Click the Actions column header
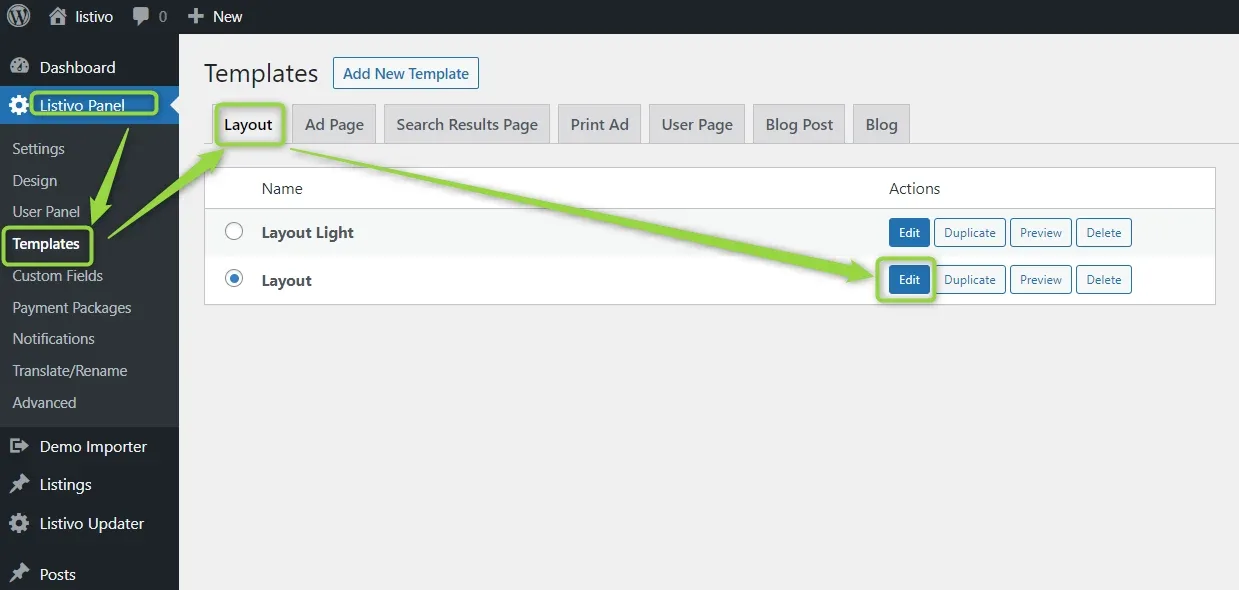Screen dimensions: 1239x590 tap(915, 188)
